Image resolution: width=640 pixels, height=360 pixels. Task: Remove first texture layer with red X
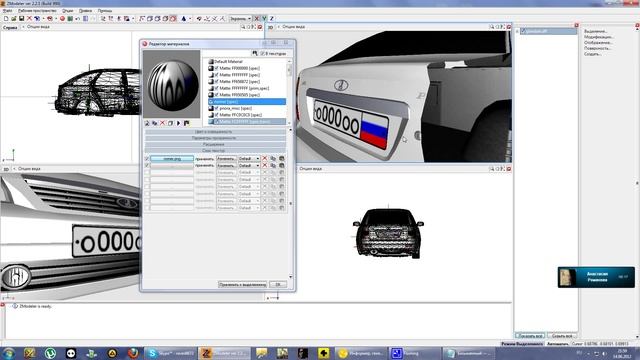click(x=264, y=158)
